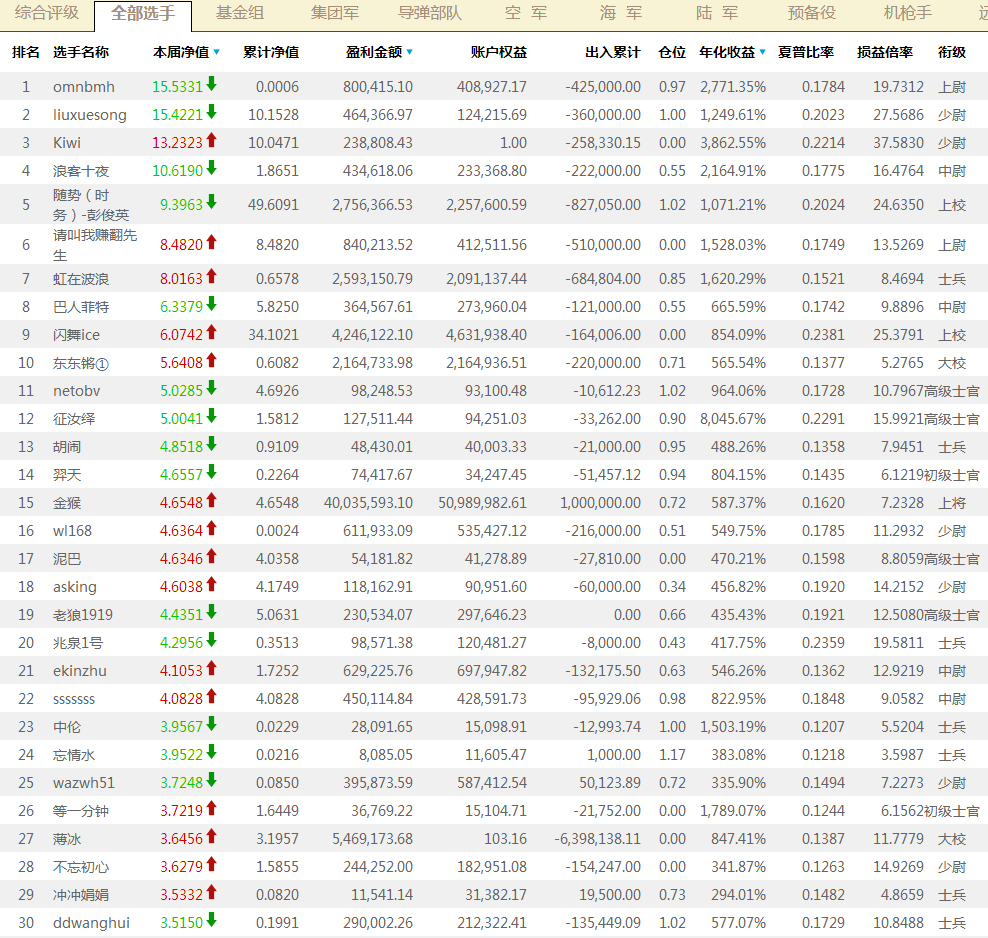Screen dimensions: 988x938
Task: Open the 海军 tab
Action: tap(621, 13)
